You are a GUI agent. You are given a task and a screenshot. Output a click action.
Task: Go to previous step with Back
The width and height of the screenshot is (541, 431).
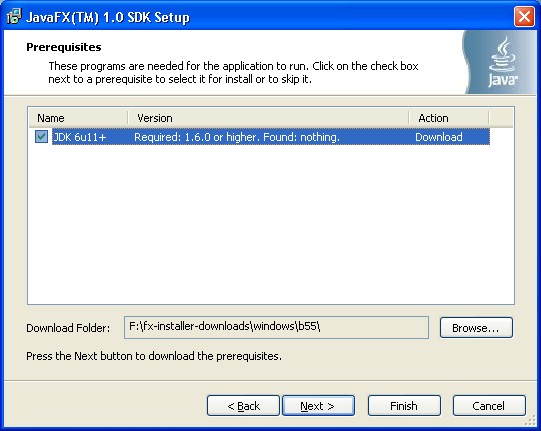click(x=243, y=406)
